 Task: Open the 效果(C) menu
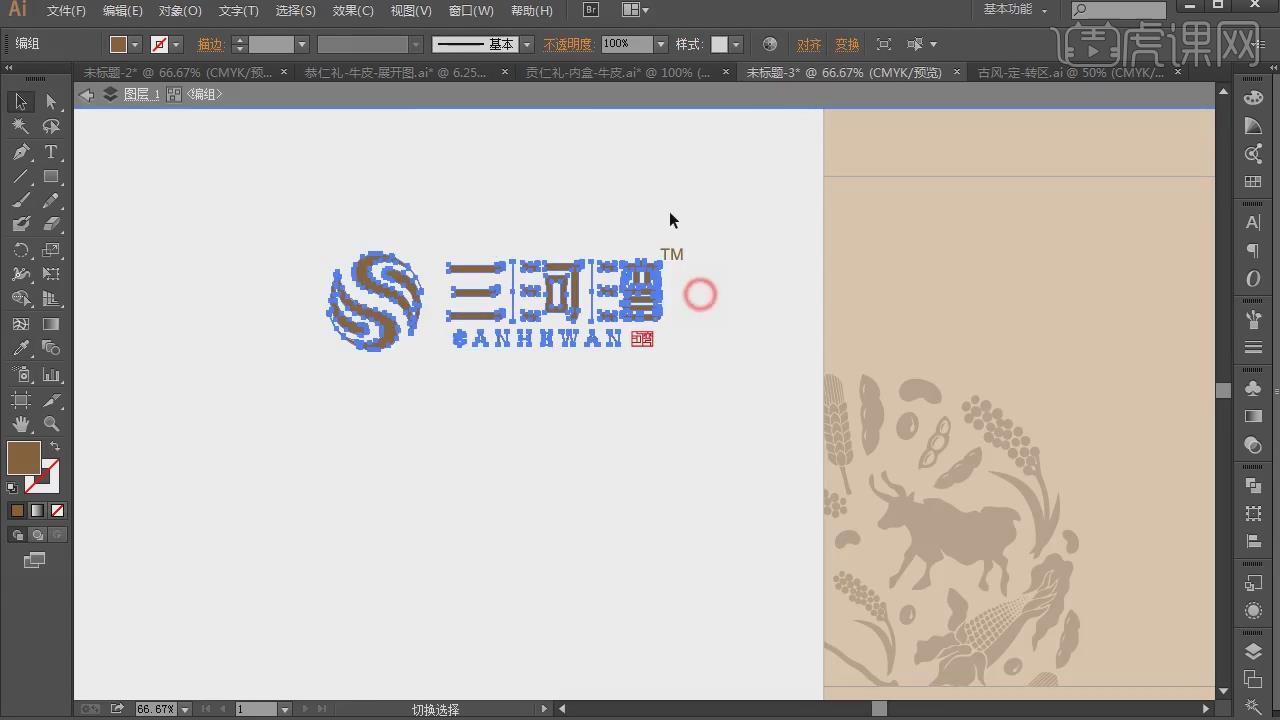[x=353, y=10]
